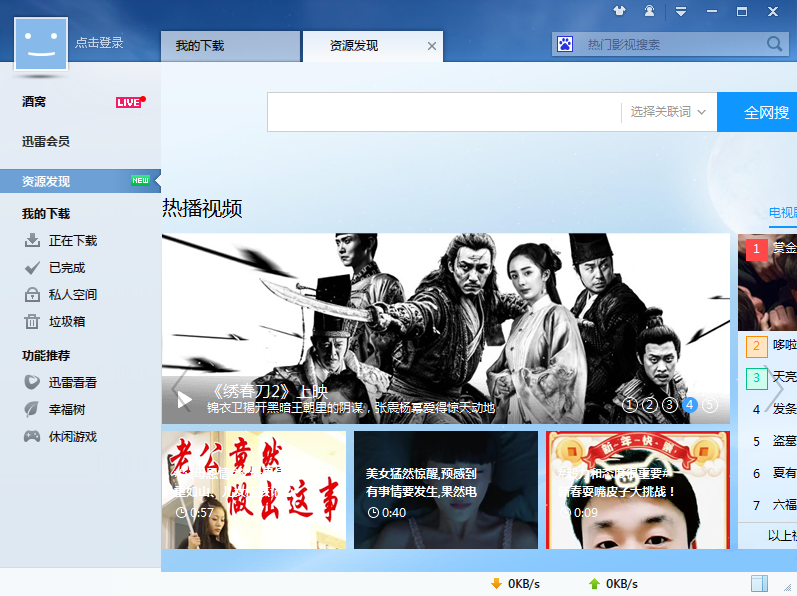Open the 新春耍嘴皮子大挑战 video thumbnail
This screenshot has height=596, width=797.
[638, 490]
